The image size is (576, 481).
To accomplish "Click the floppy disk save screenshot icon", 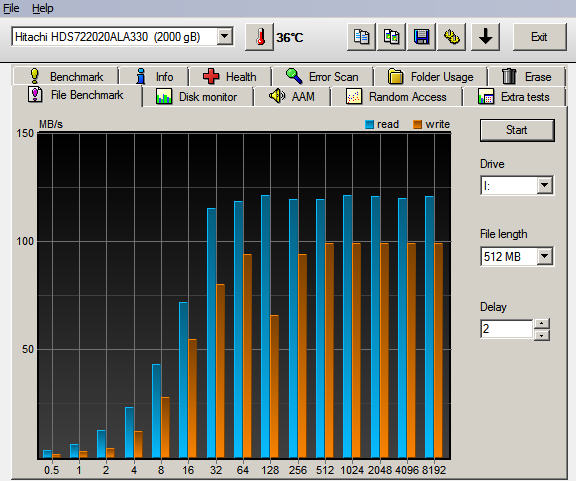I will coord(421,37).
